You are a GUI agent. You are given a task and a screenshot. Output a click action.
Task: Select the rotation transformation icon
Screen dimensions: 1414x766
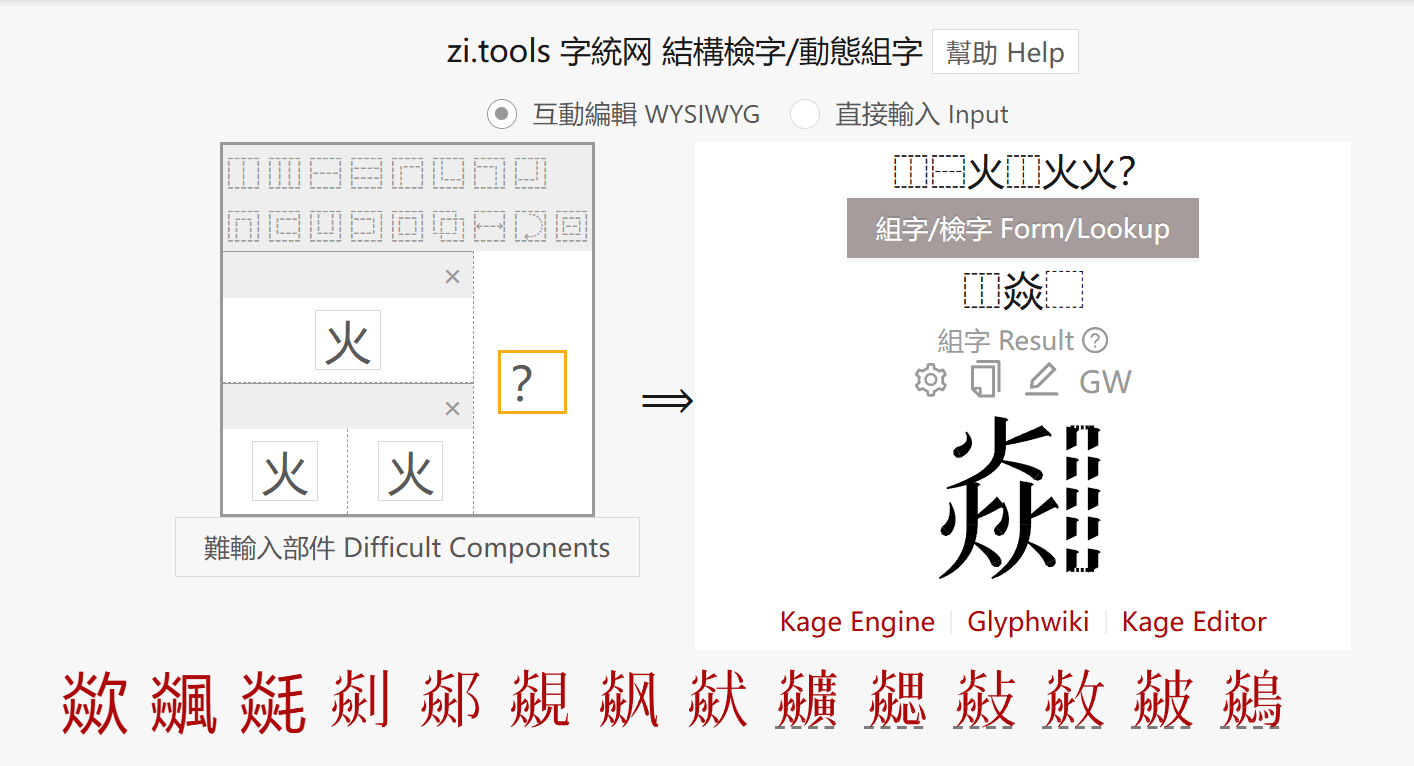[531, 226]
